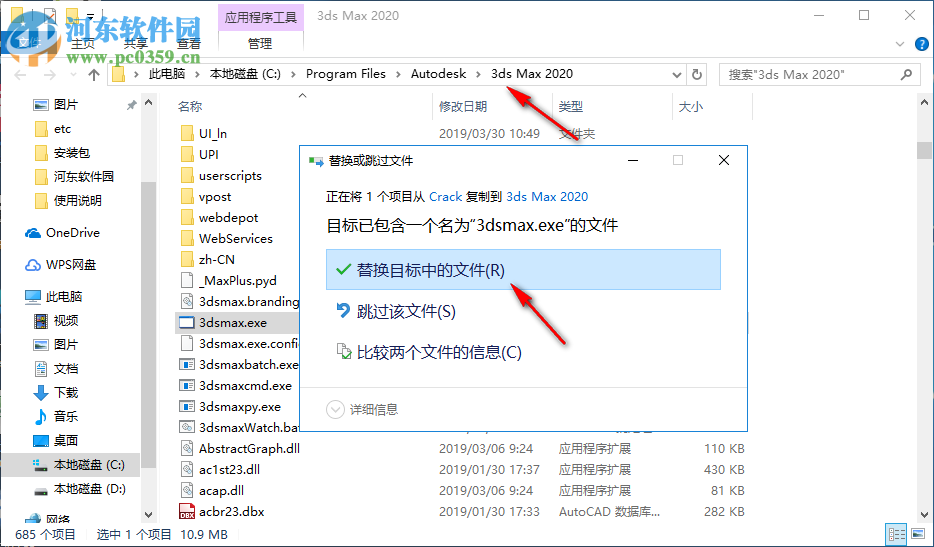Image resolution: width=934 pixels, height=547 pixels.
Task: Open WPS网盘 in navigation pane
Action: (x=60, y=265)
